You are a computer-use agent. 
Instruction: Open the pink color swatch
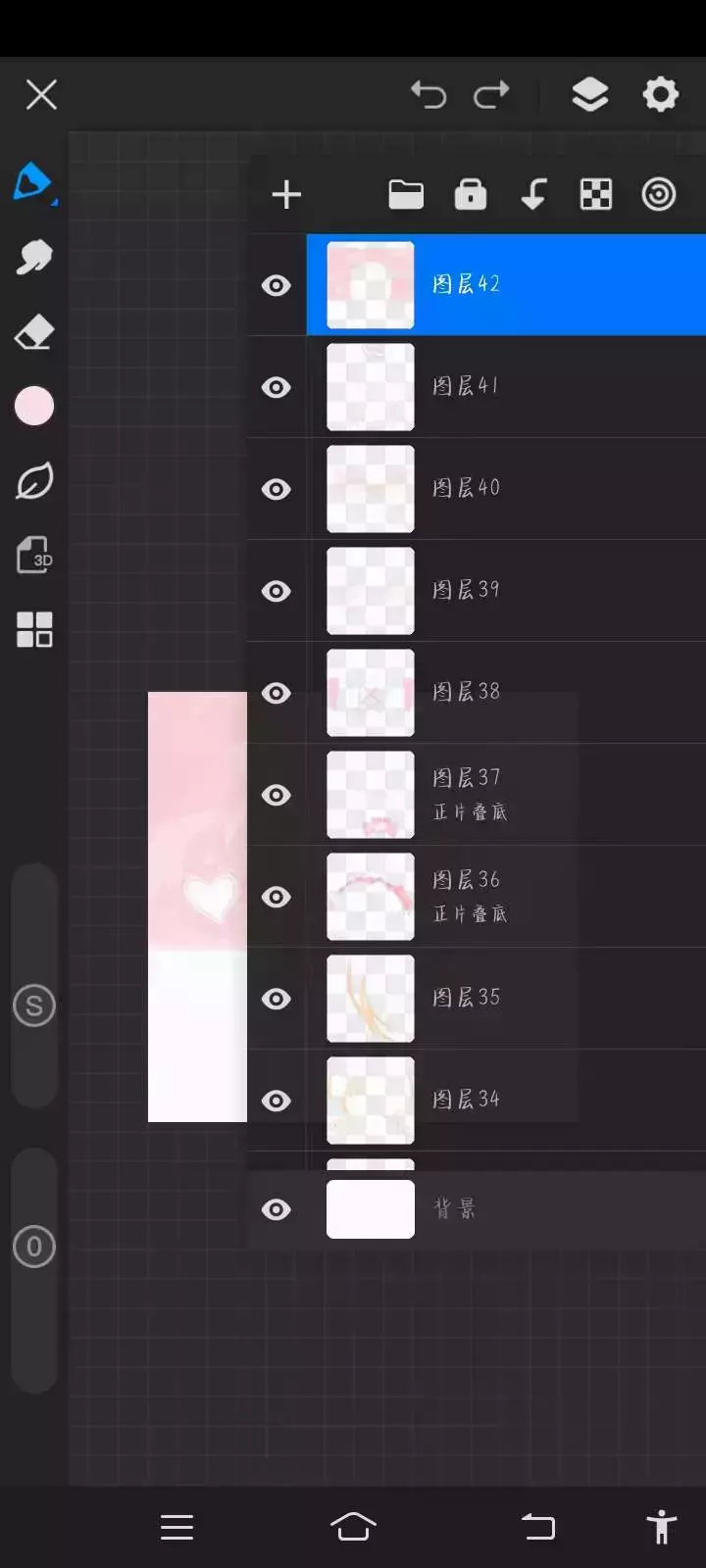coord(34,406)
